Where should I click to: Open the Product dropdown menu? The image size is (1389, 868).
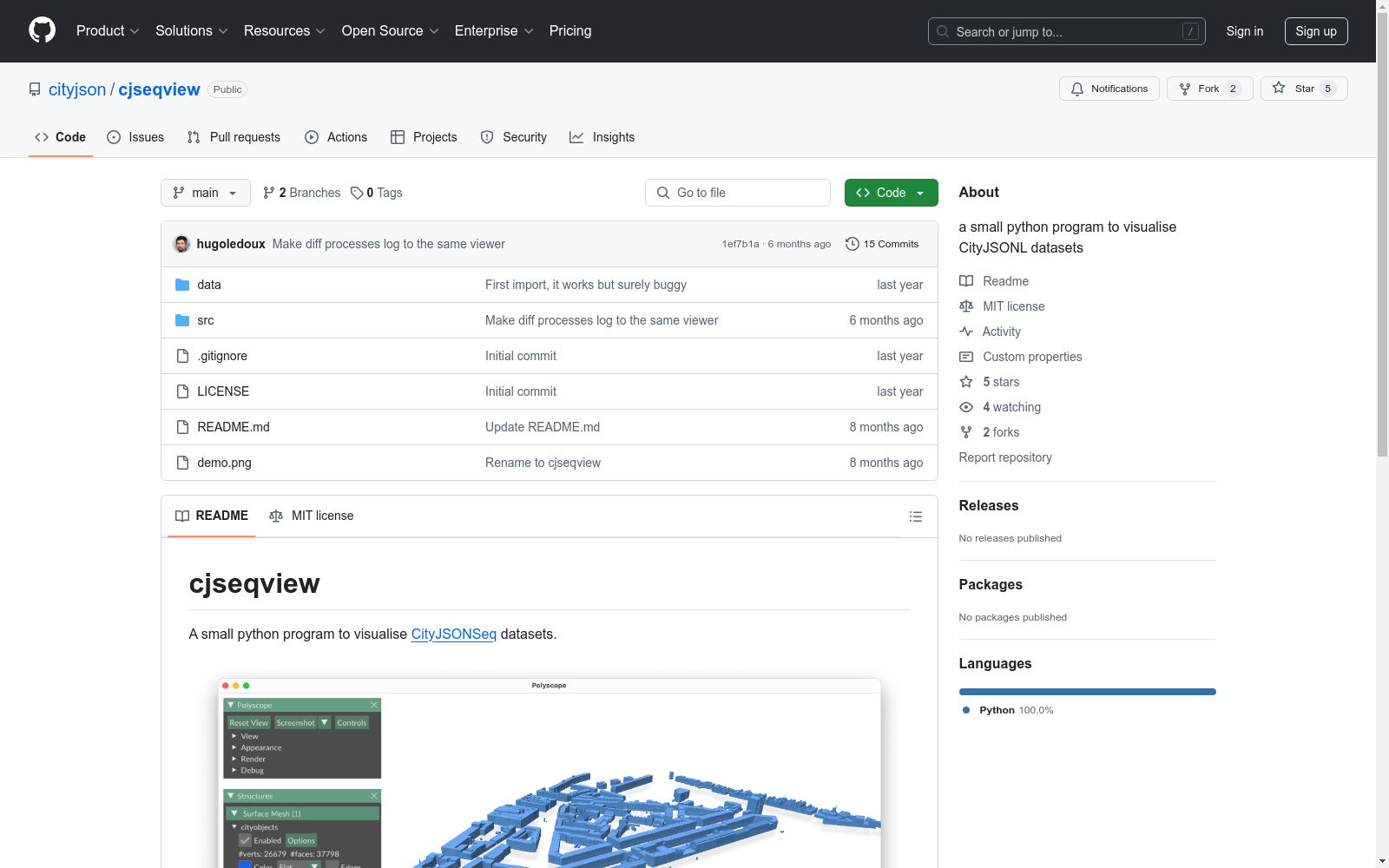[x=108, y=31]
